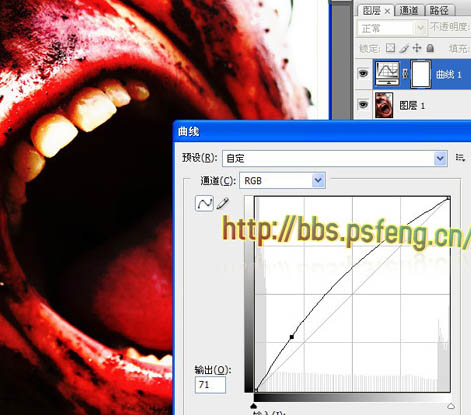The width and height of the screenshot is (471, 415).
Task: Click lock position move icon
Action: [x=417, y=48]
